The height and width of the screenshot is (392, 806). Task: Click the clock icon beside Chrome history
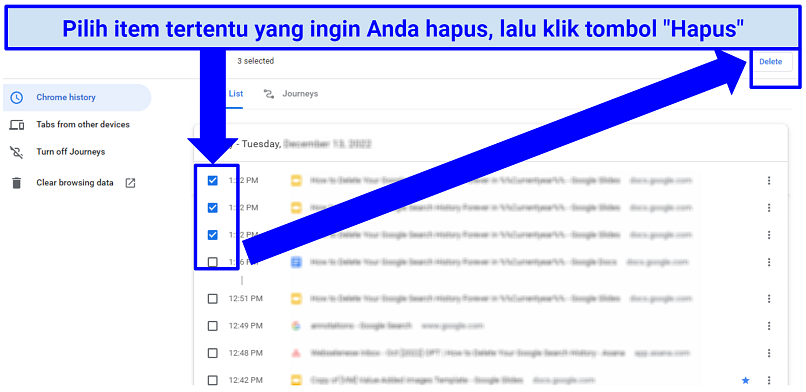17,98
